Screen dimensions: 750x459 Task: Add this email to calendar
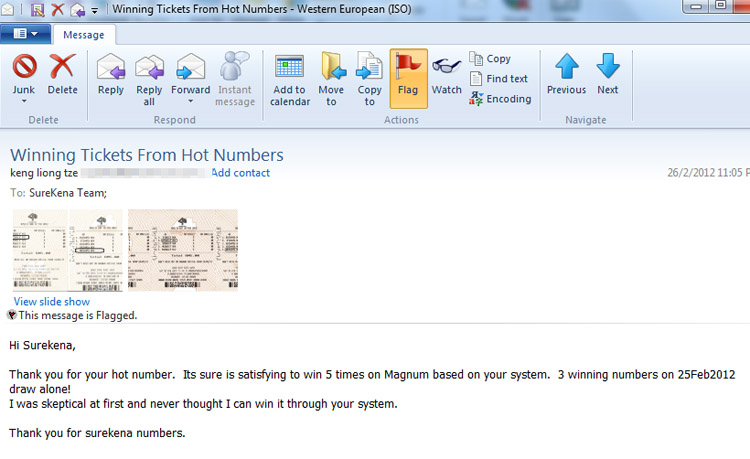tap(290, 80)
